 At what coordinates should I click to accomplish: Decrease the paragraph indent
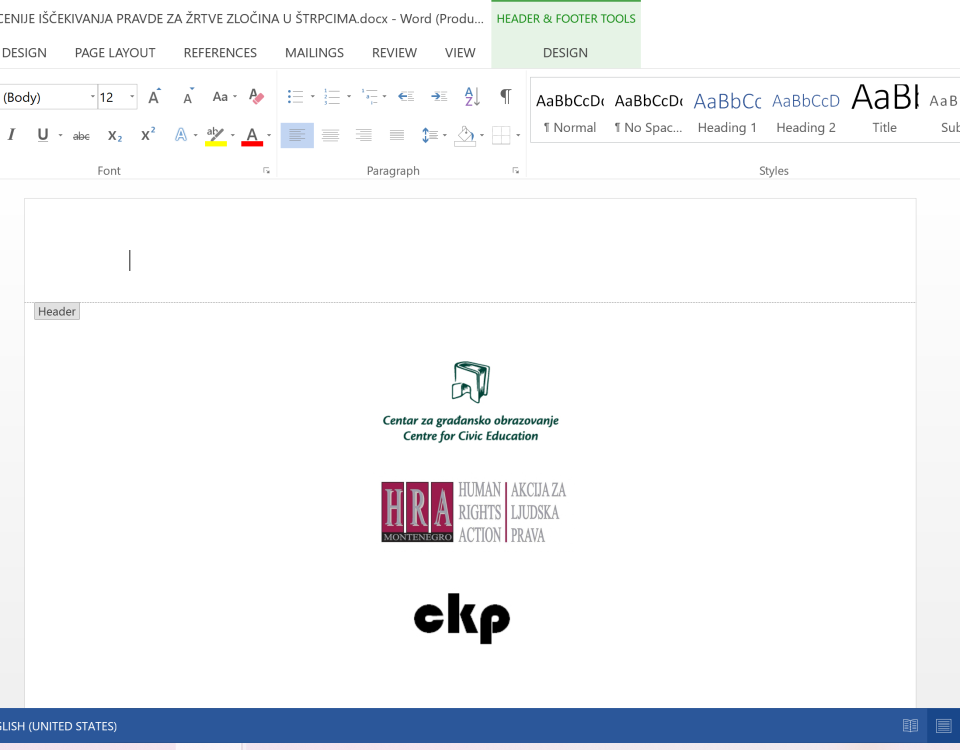[x=406, y=96]
